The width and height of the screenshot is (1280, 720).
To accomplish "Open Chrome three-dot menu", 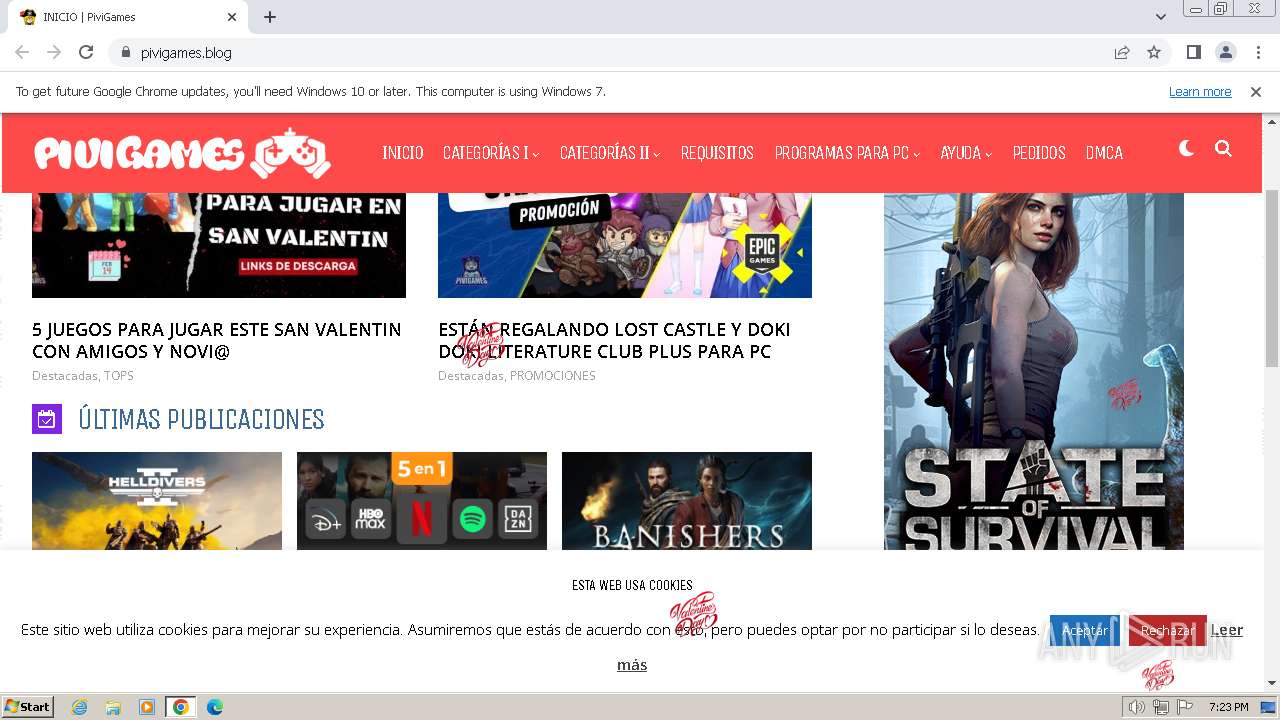I will pos(1258,52).
